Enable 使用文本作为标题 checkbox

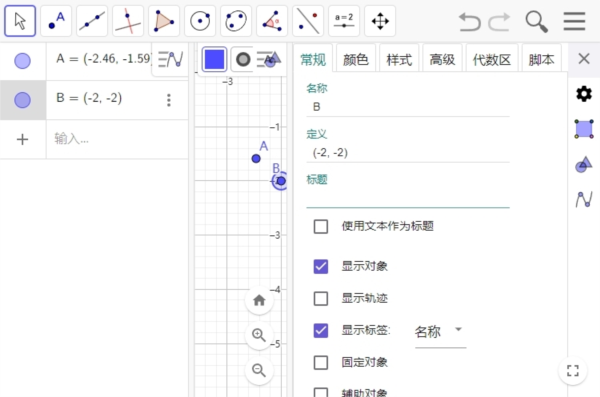[x=321, y=226]
